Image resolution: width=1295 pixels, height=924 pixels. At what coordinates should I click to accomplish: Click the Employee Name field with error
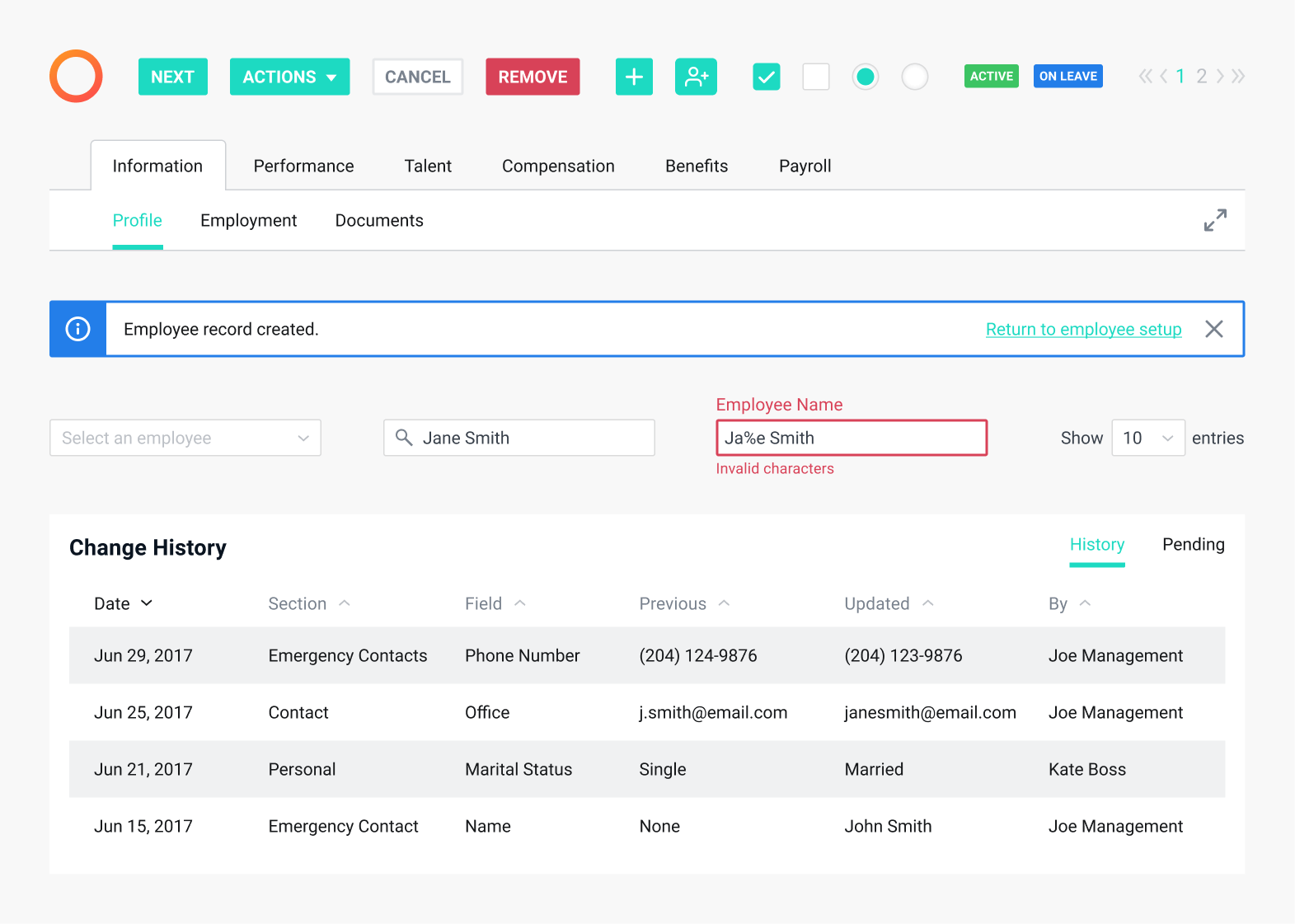(x=851, y=439)
